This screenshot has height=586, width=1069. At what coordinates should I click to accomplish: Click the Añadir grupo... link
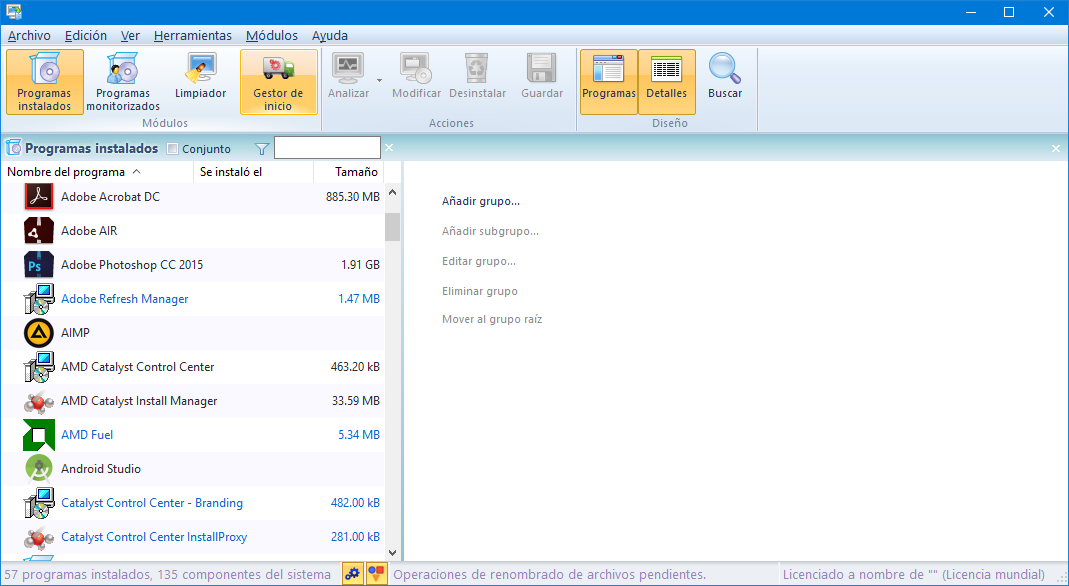coord(481,202)
